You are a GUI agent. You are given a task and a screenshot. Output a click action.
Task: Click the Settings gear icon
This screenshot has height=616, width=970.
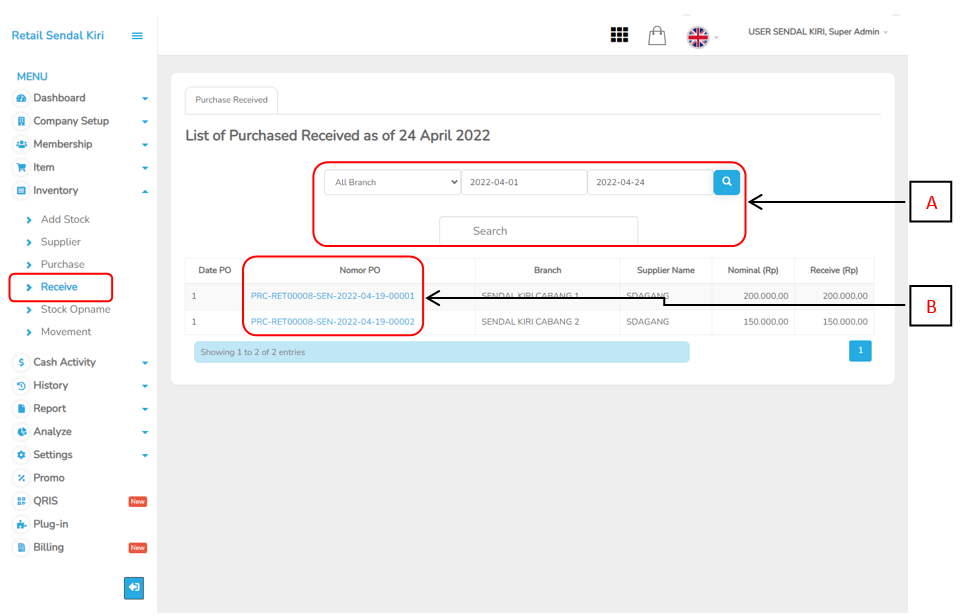[22, 455]
